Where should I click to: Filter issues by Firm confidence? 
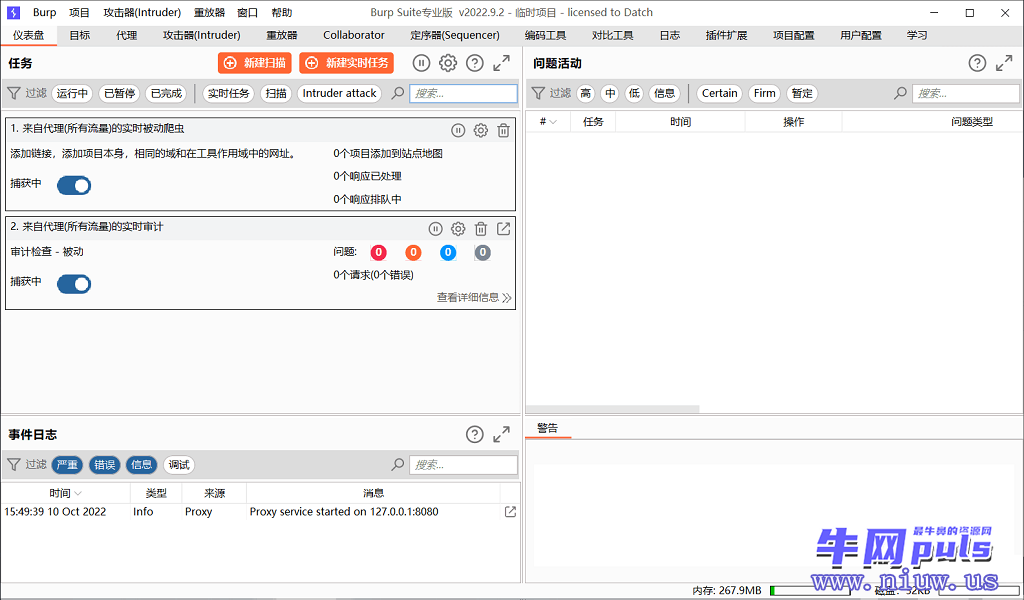(765, 93)
